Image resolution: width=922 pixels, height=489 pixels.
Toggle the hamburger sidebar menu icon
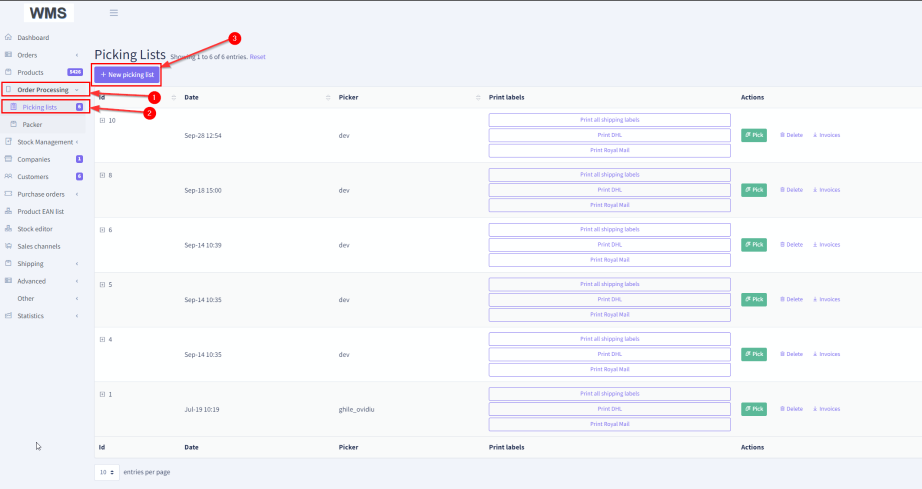click(114, 13)
